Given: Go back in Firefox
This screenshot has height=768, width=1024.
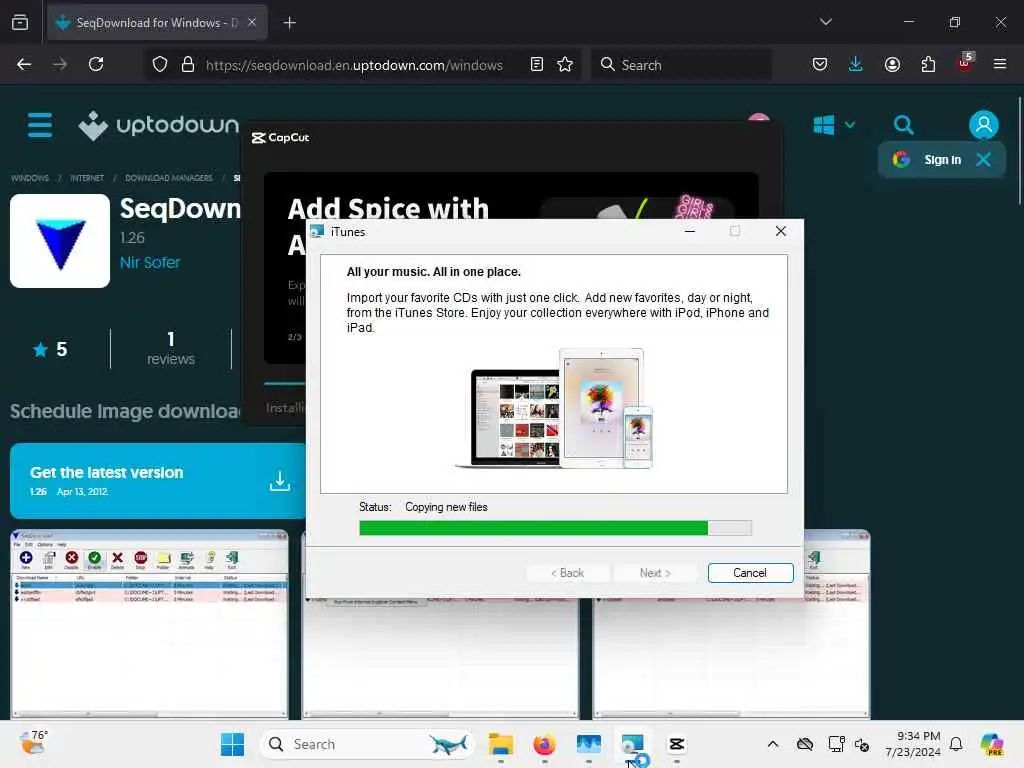Looking at the screenshot, I should (24, 64).
